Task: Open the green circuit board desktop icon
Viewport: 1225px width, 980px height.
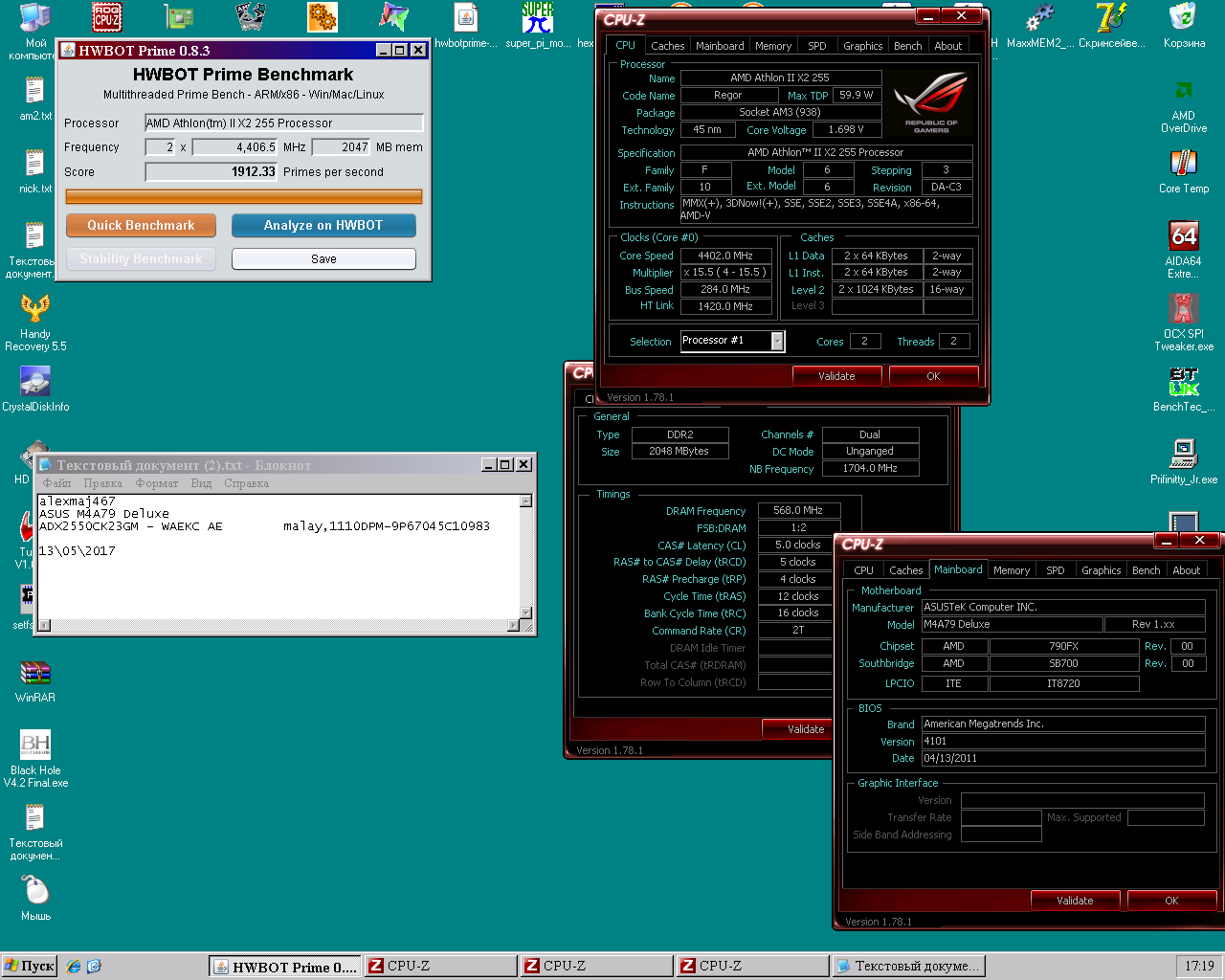Action: coord(178,17)
